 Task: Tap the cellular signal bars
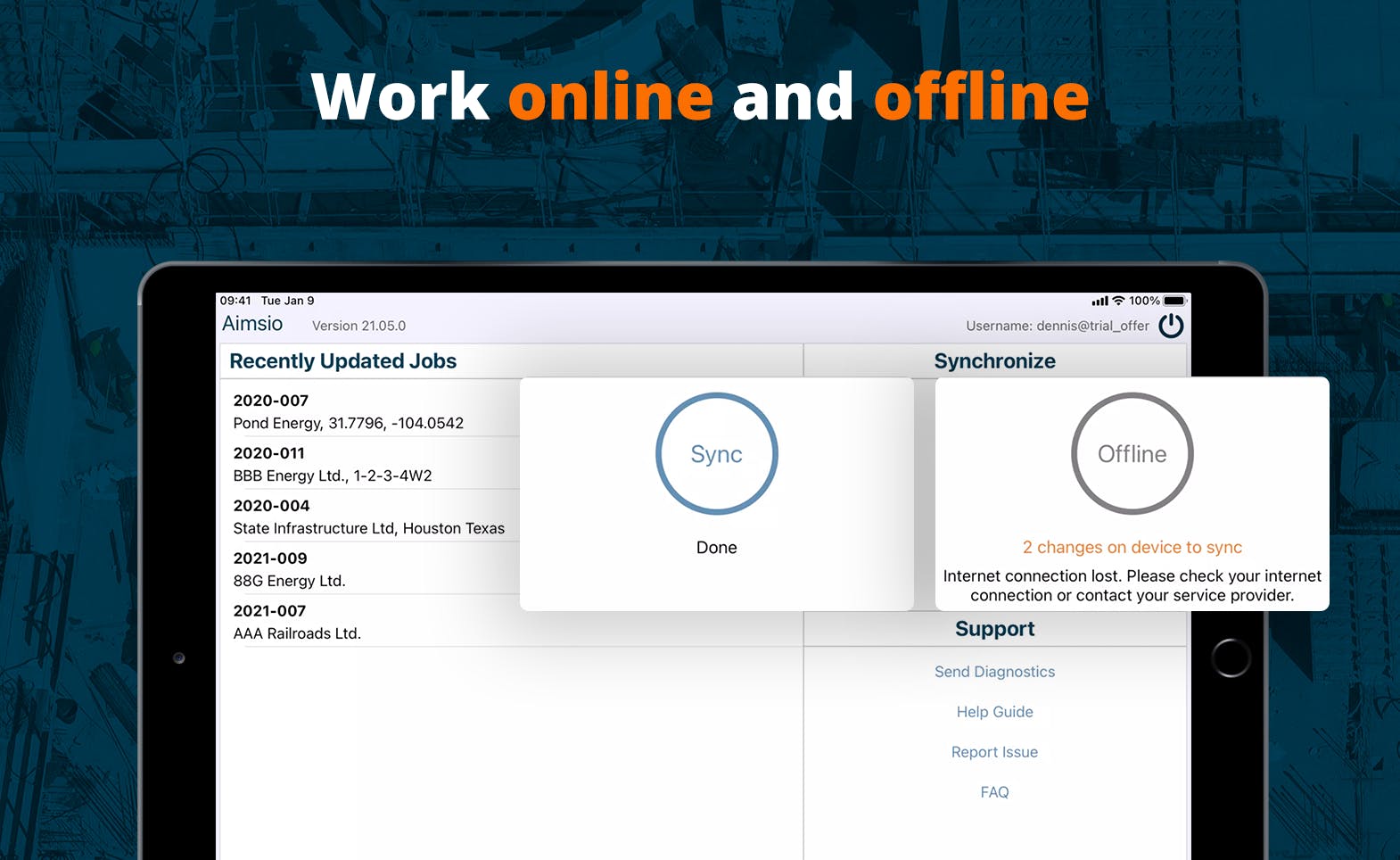point(1099,302)
